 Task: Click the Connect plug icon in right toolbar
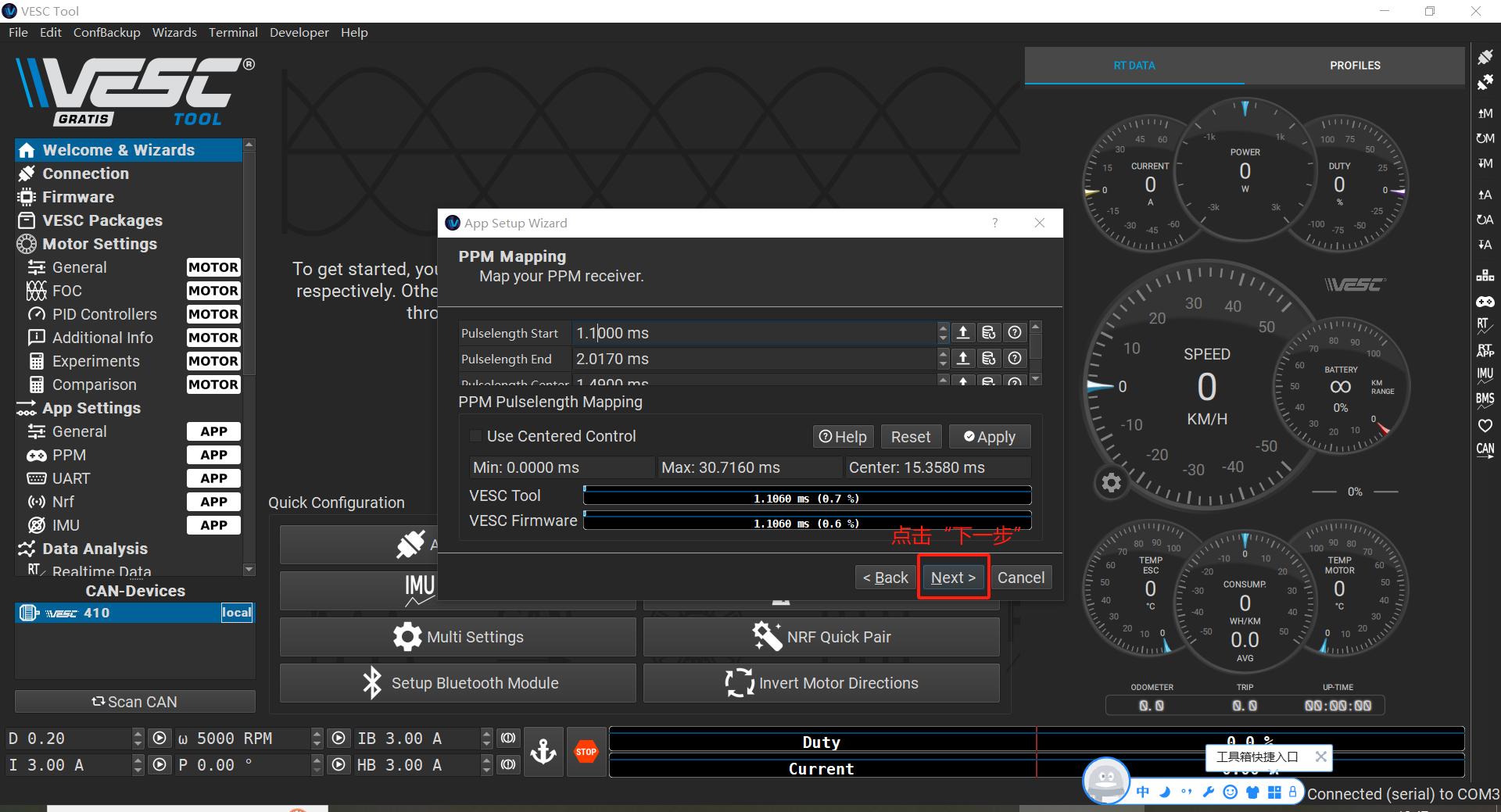(1485, 57)
